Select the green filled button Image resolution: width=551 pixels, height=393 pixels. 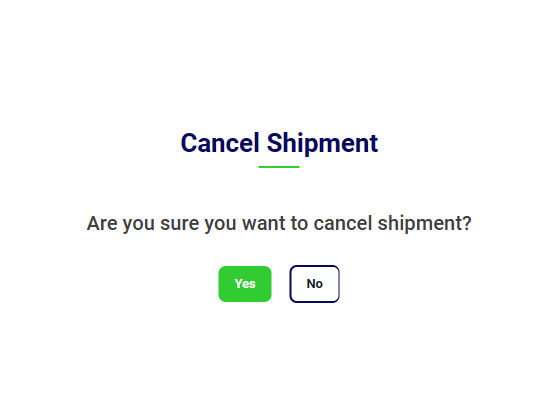point(245,284)
